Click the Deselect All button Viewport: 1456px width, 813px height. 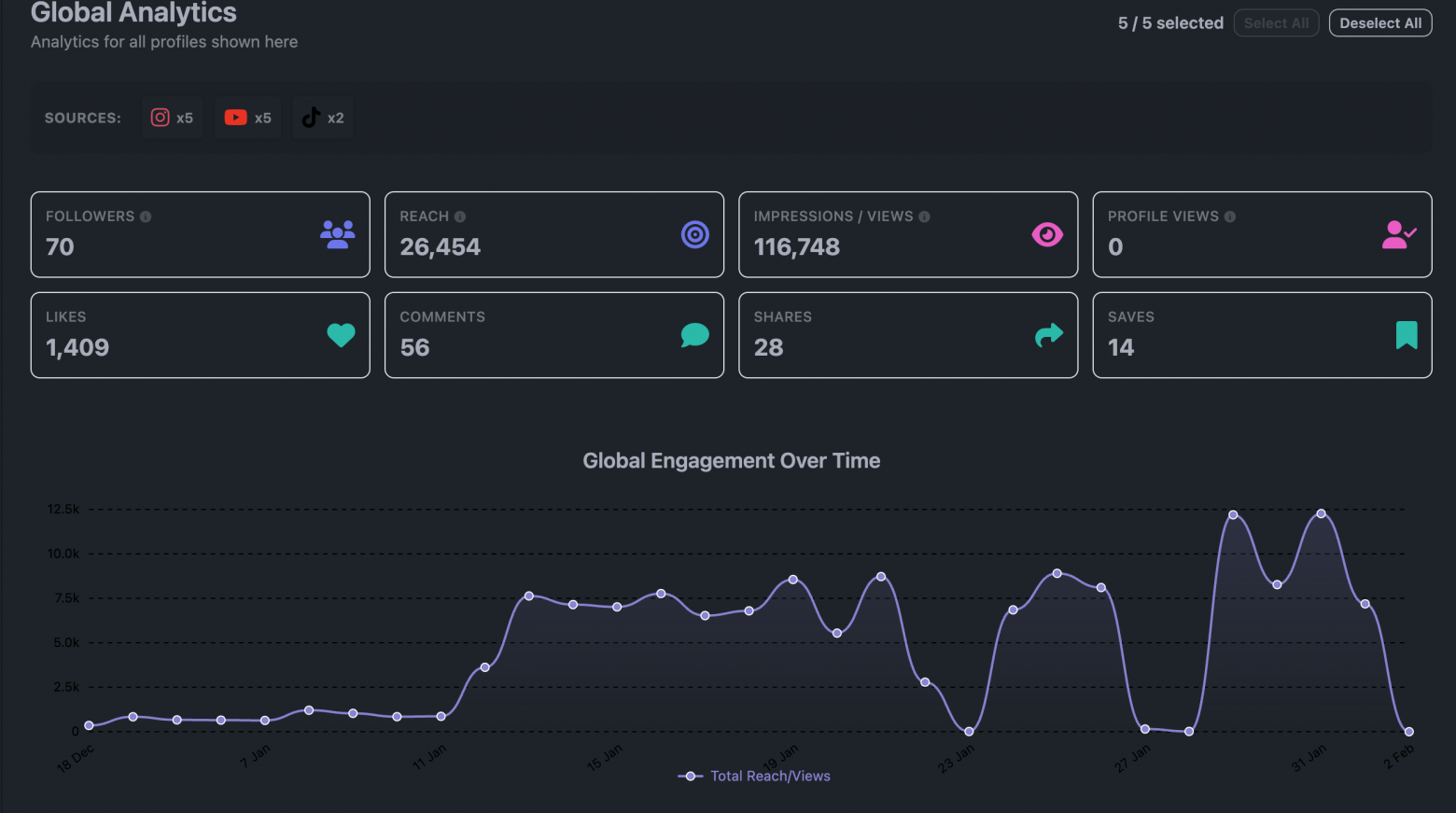(x=1380, y=22)
